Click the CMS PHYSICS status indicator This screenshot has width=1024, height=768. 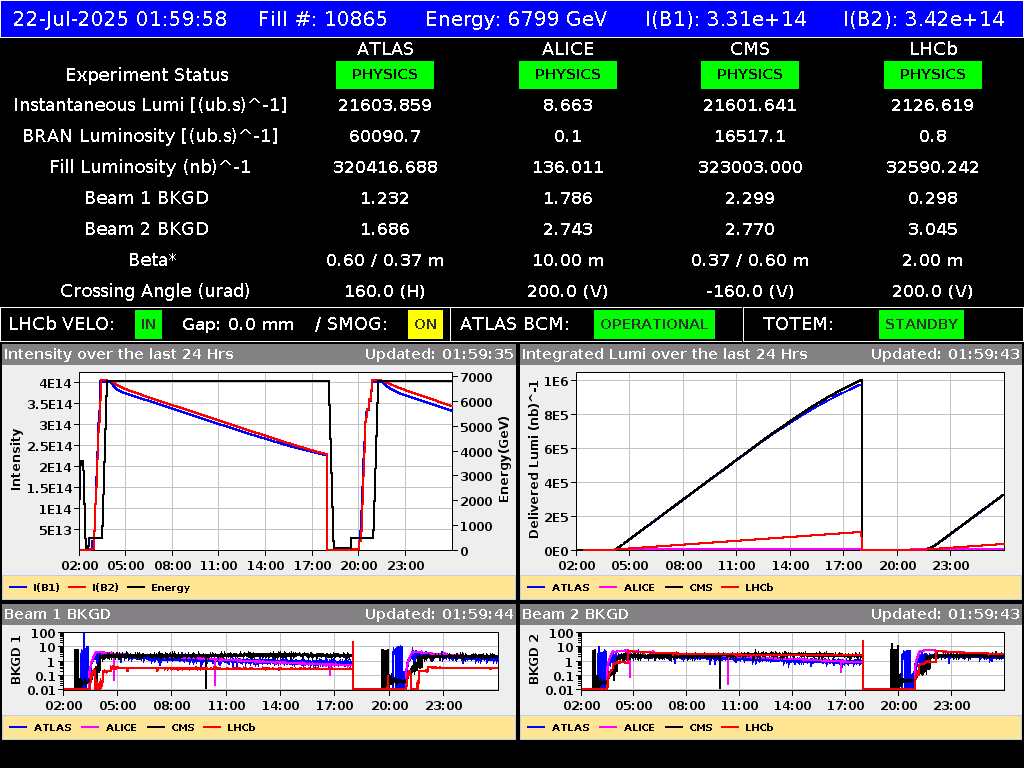pyautogui.click(x=750, y=74)
